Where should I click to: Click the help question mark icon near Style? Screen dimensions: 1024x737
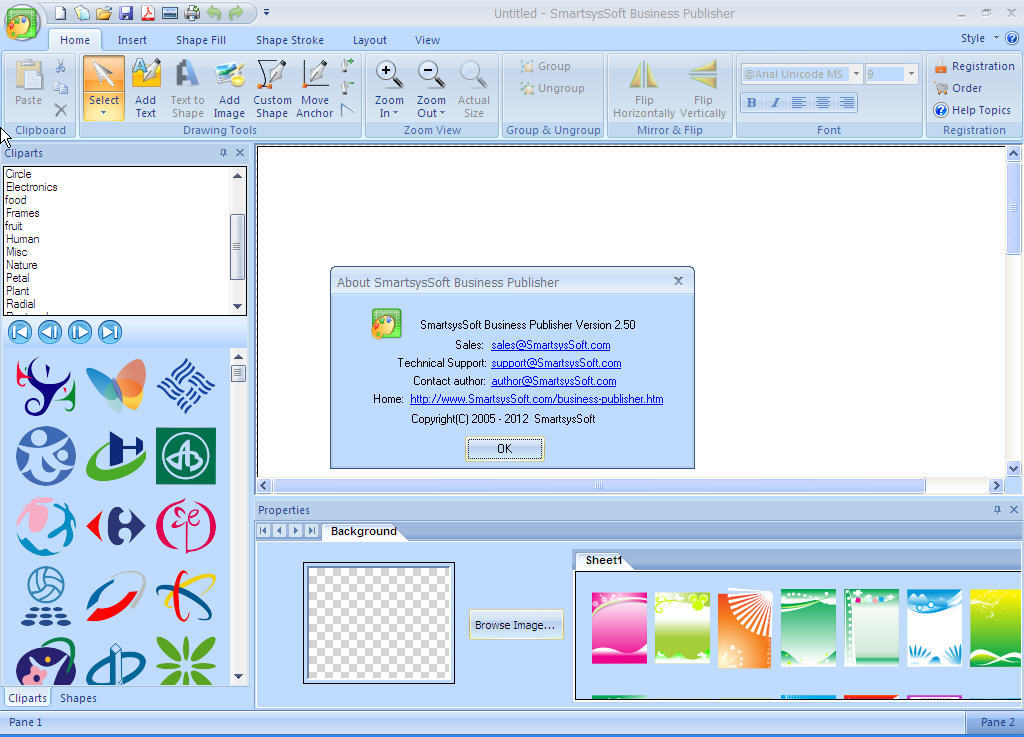1012,38
